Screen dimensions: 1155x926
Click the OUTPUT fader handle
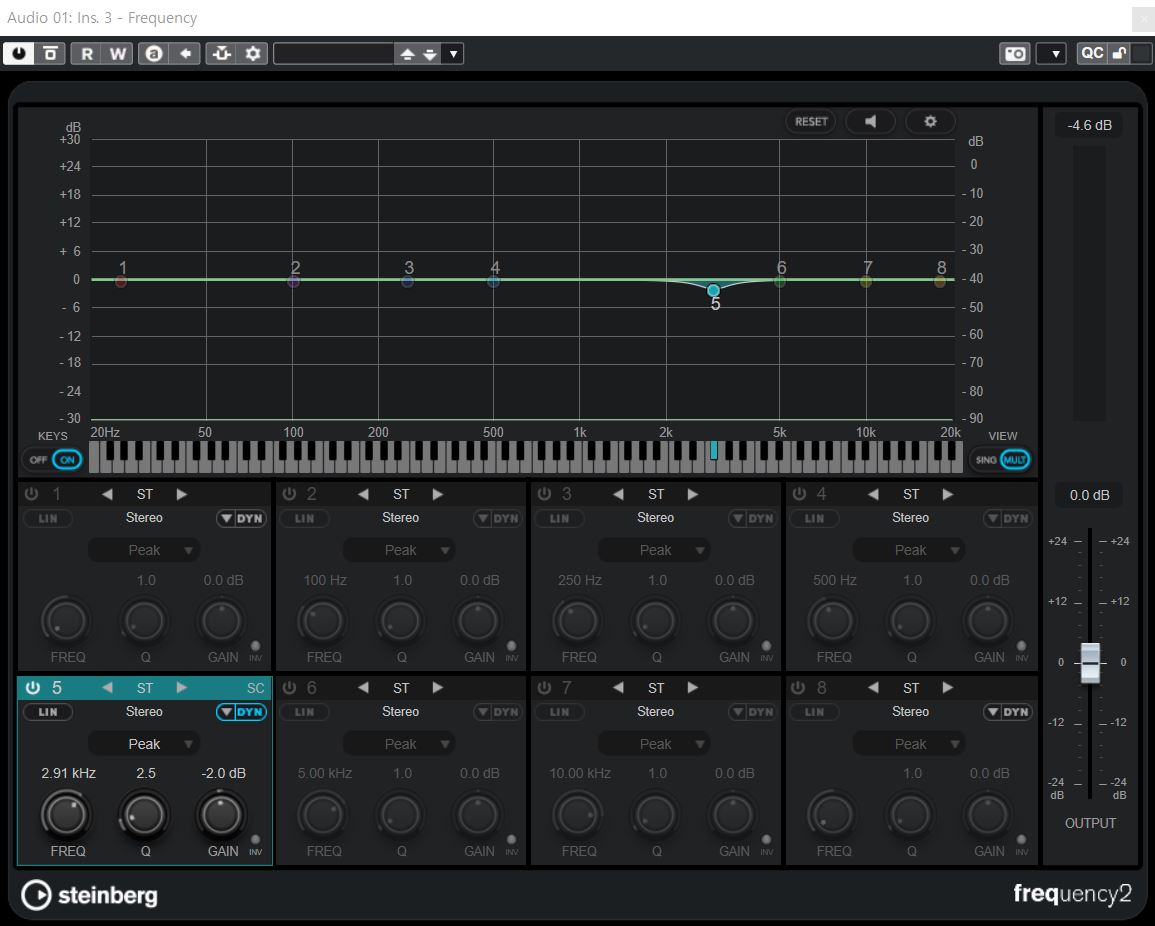click(1090, 662)
